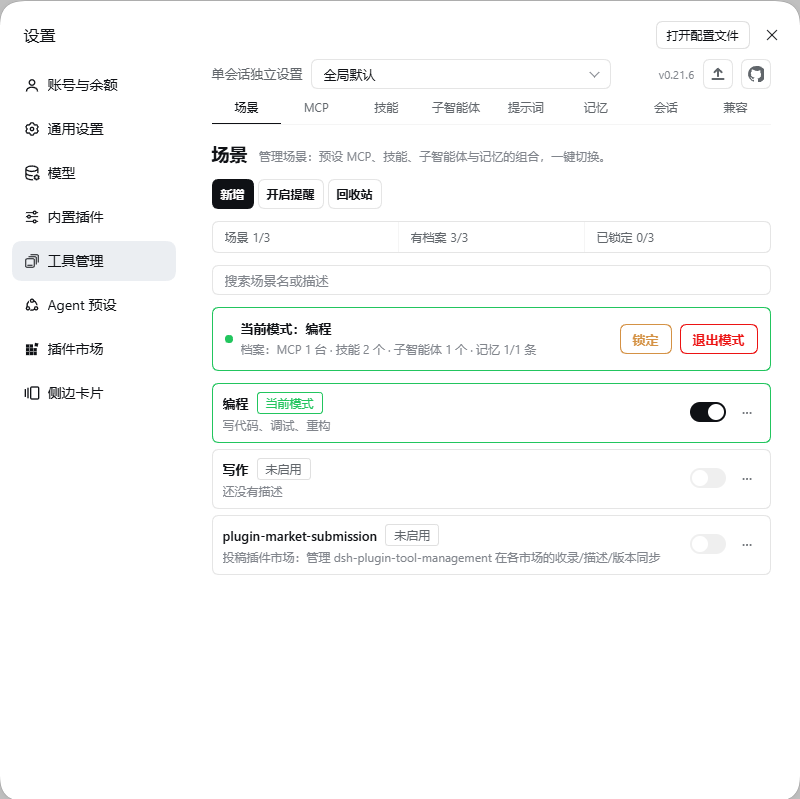Switch to the 记忆 tab
The height and width of the screenshot is (799, 800).
point(596,108)
